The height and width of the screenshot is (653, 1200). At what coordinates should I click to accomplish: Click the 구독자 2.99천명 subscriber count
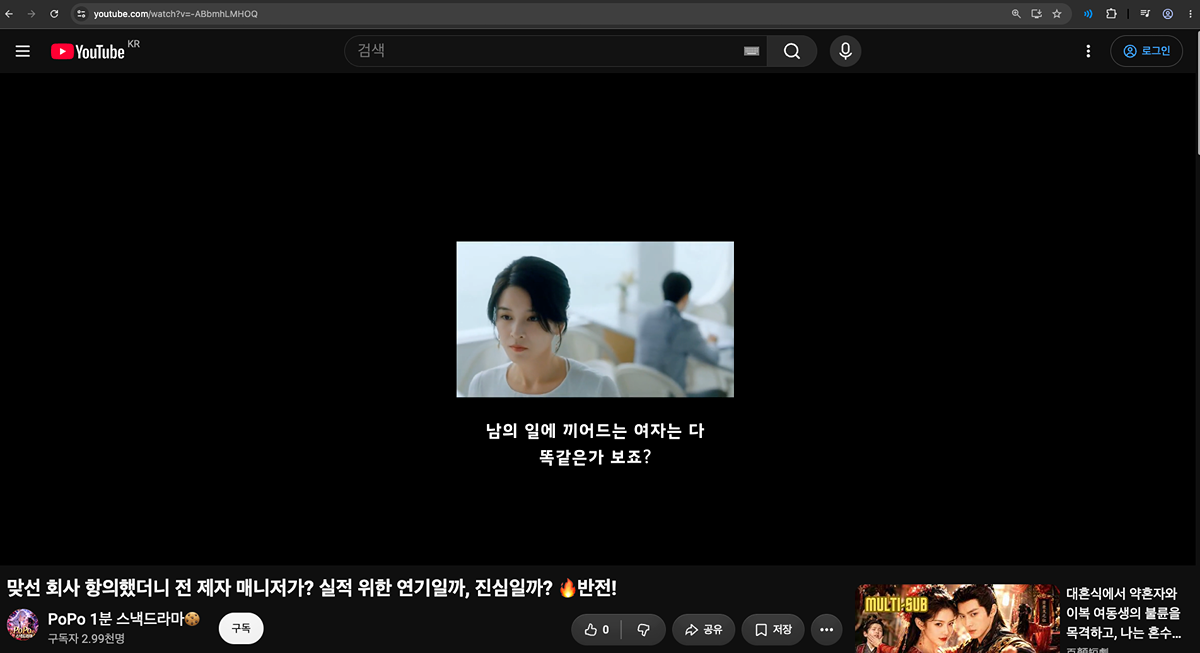(86, 638)
